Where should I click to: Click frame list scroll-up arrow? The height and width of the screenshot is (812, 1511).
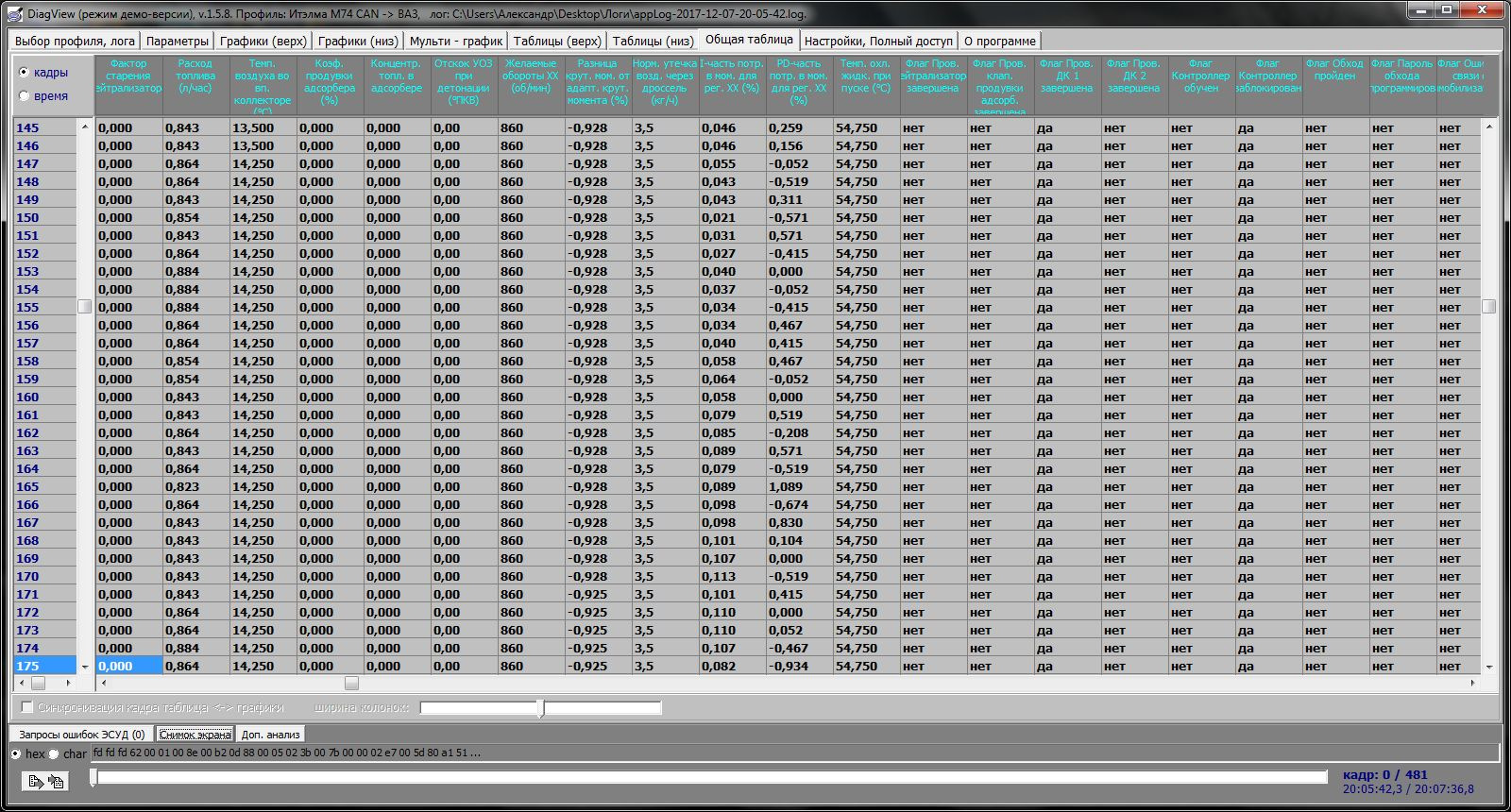click(85, 127)
